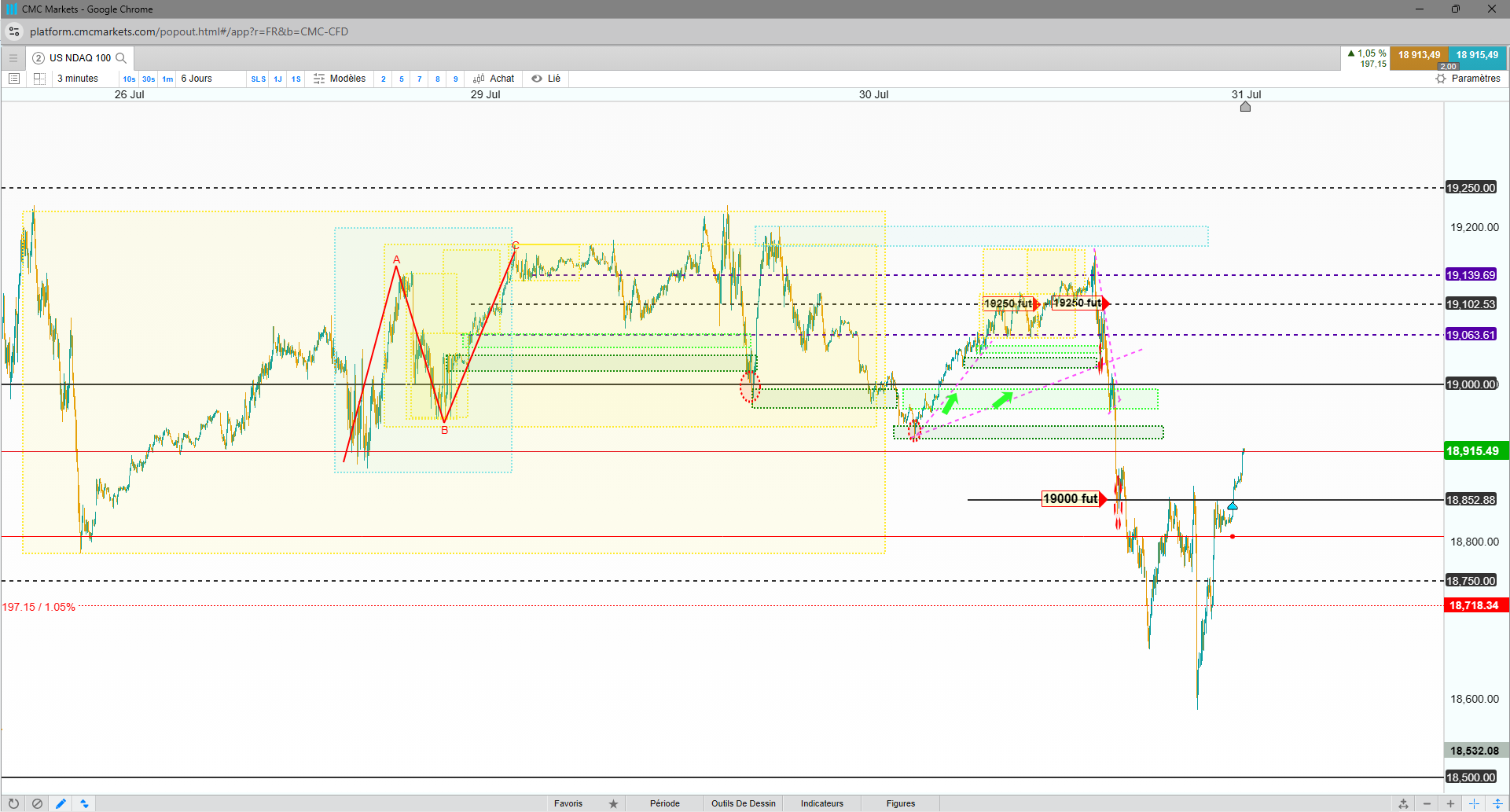Click the refresh arrow icon at bottom left
This screenshot has width=1510, height=812.
[13, 803]
